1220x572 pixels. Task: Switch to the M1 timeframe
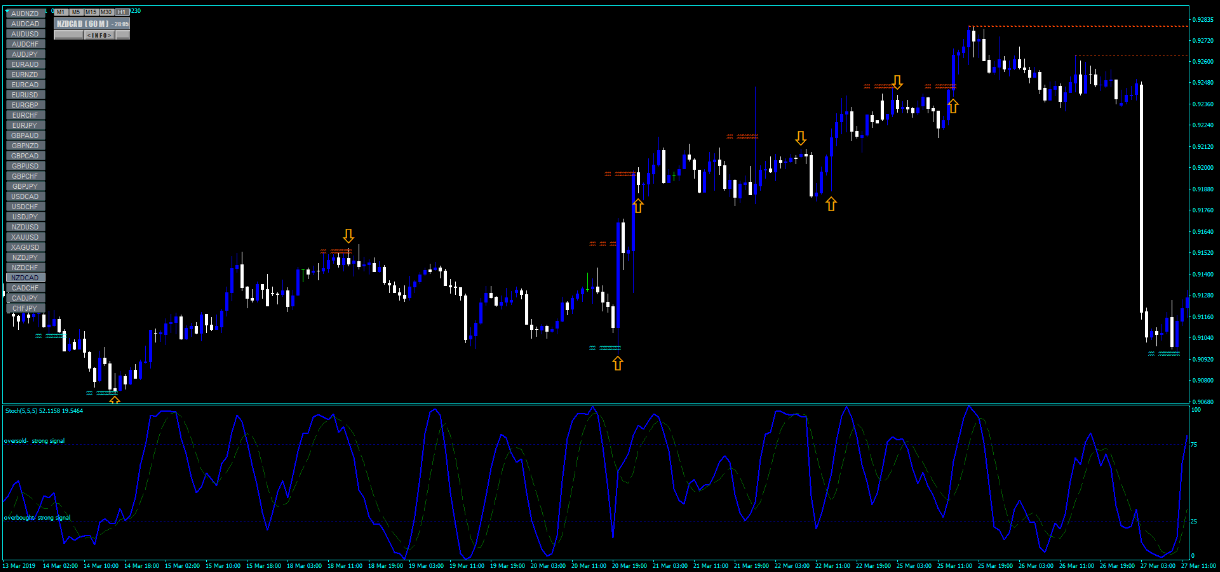tap(61, 12)
